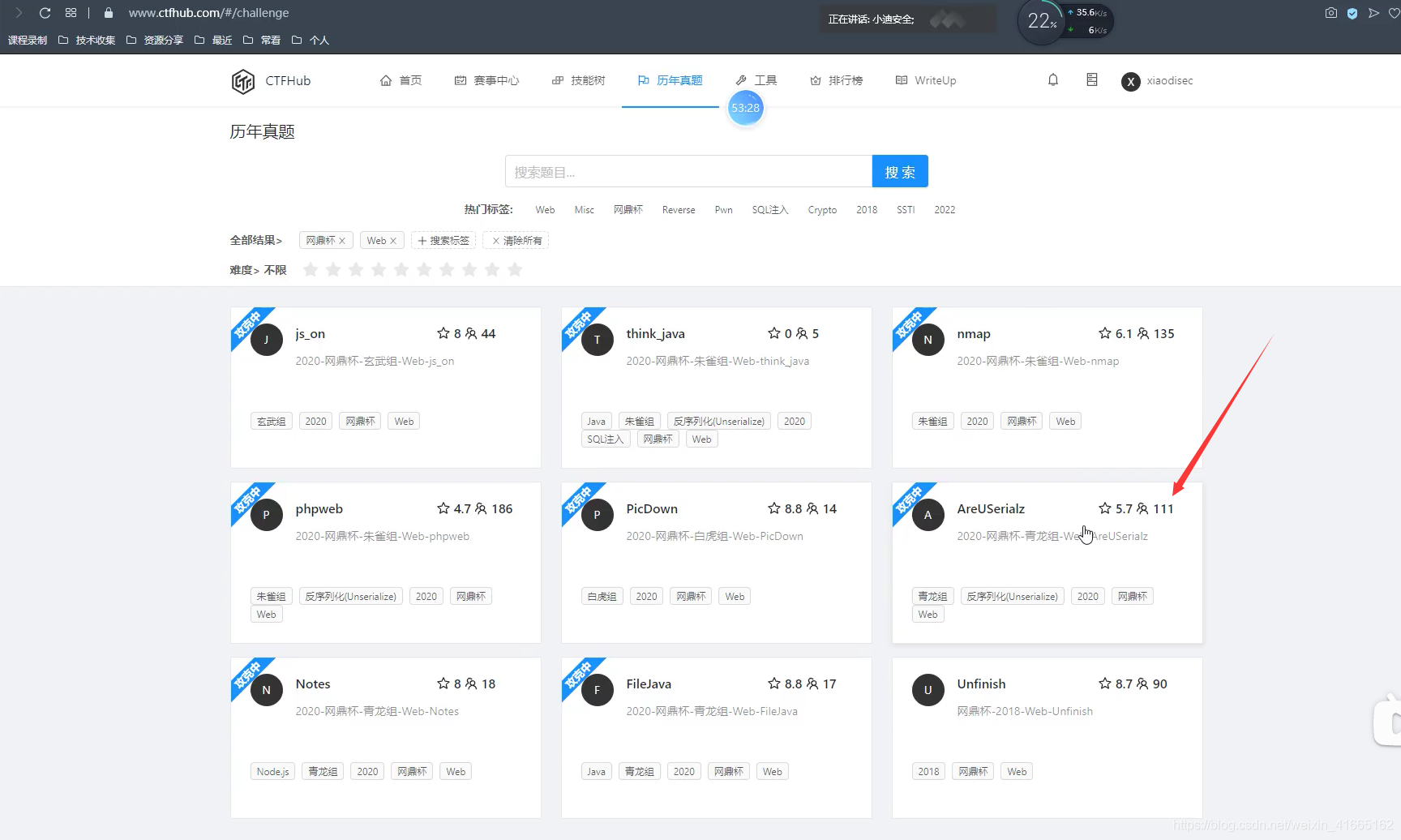
Task: Click the solver count icon on phpweb card
Action: 481,508
